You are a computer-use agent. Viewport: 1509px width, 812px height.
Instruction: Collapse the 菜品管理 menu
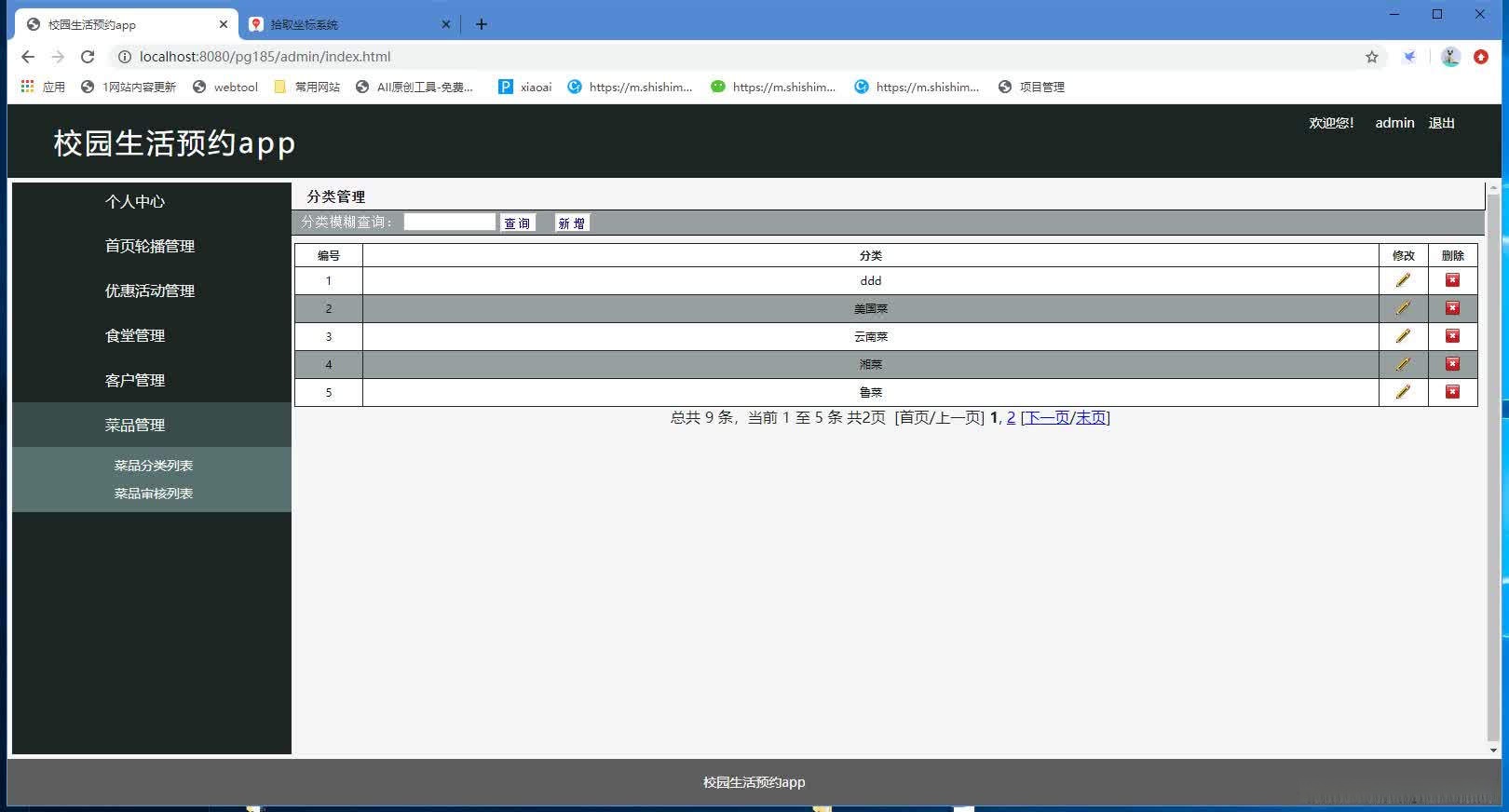click(x=152, y=425)
